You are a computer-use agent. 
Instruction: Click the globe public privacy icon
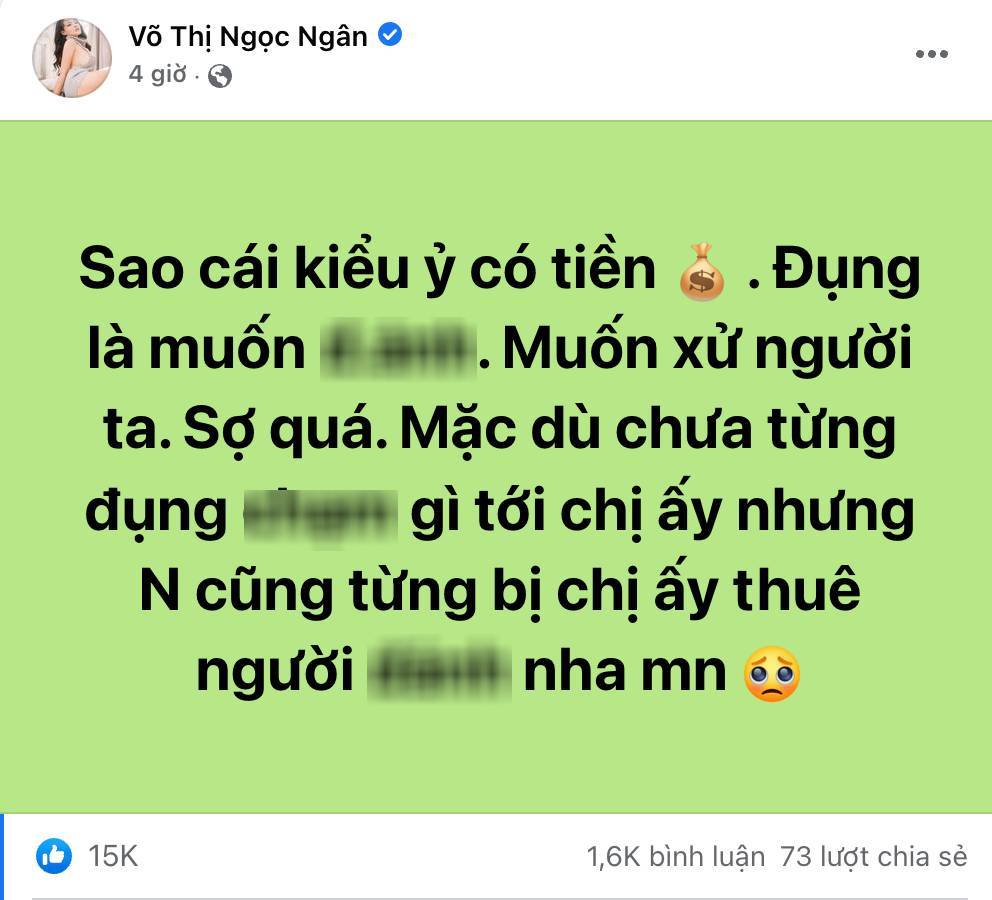tap(220, 76)
